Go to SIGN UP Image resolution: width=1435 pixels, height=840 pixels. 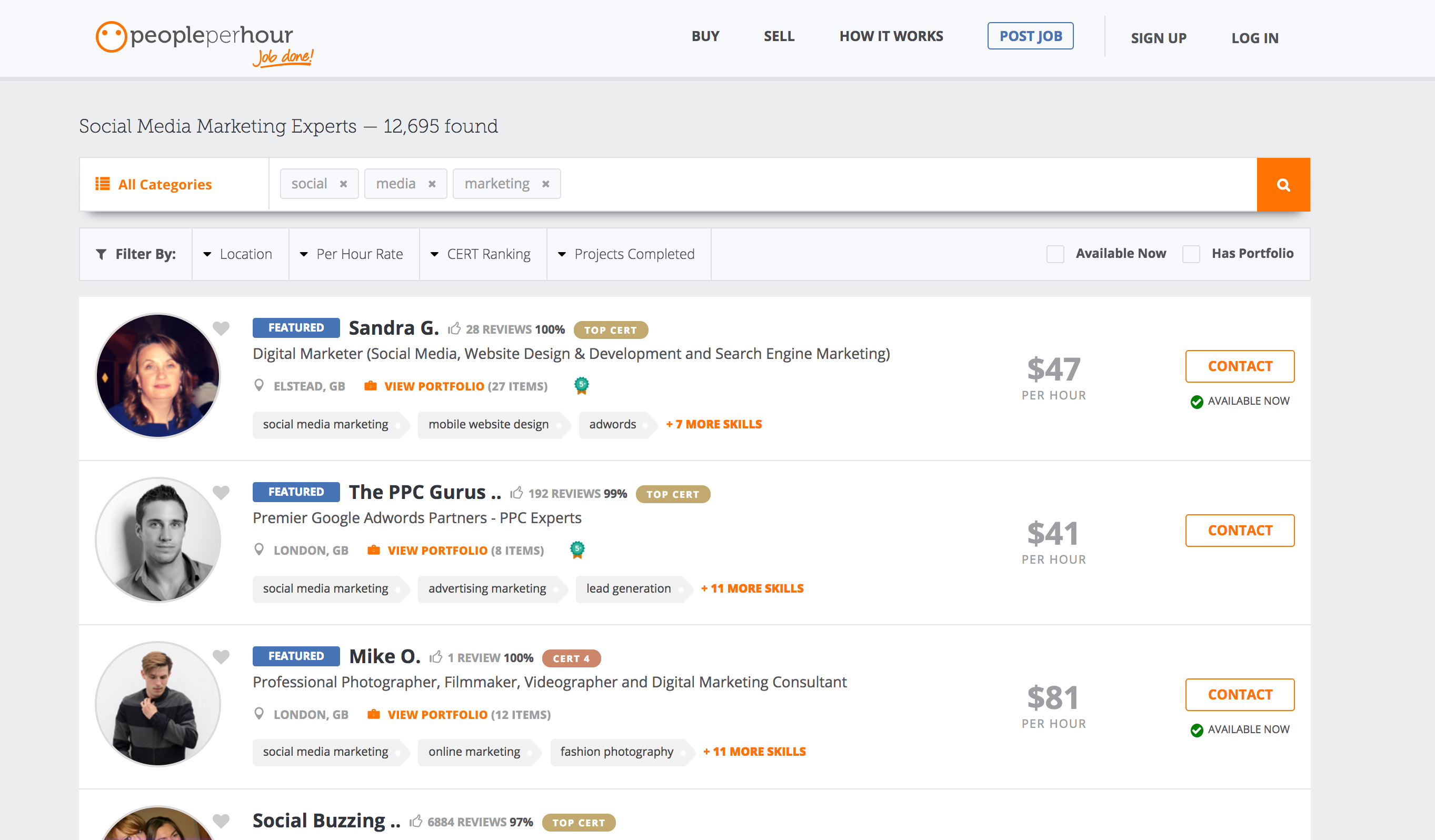coord(1158,38)
